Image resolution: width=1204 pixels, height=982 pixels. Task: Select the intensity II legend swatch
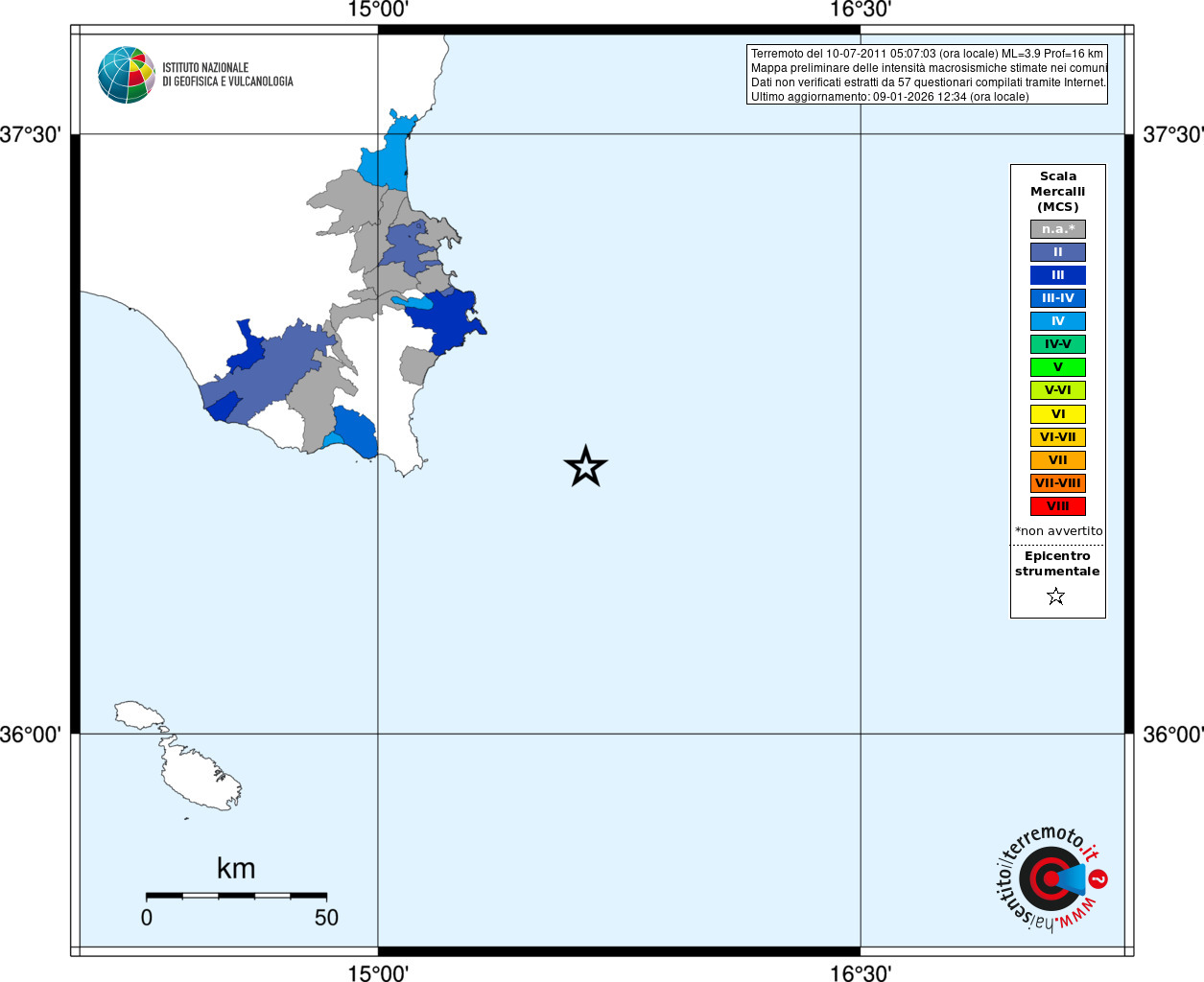click(1058, 252)
